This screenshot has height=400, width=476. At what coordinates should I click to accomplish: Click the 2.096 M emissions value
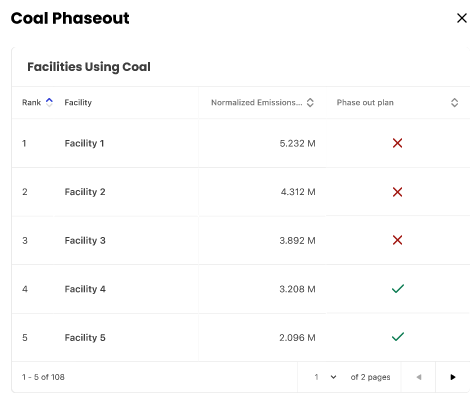[x=297, y=338]
